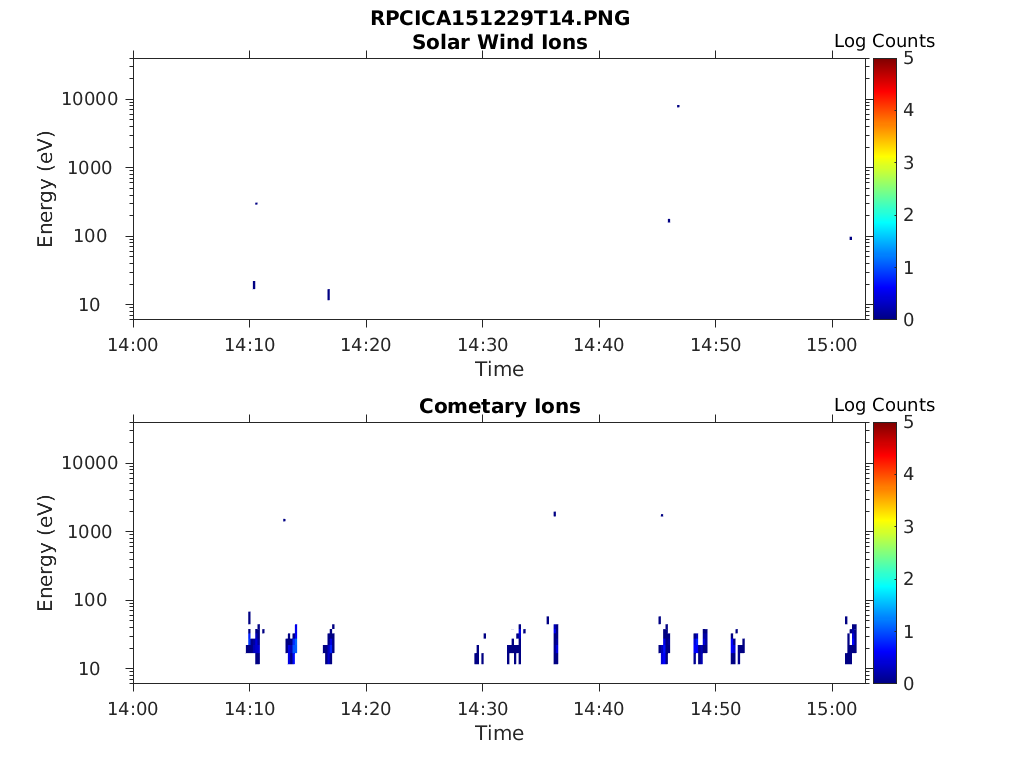Click the Time axis label under Cometary Ions plot
The height and width of the screenshot is (768, 1024).
500,733
